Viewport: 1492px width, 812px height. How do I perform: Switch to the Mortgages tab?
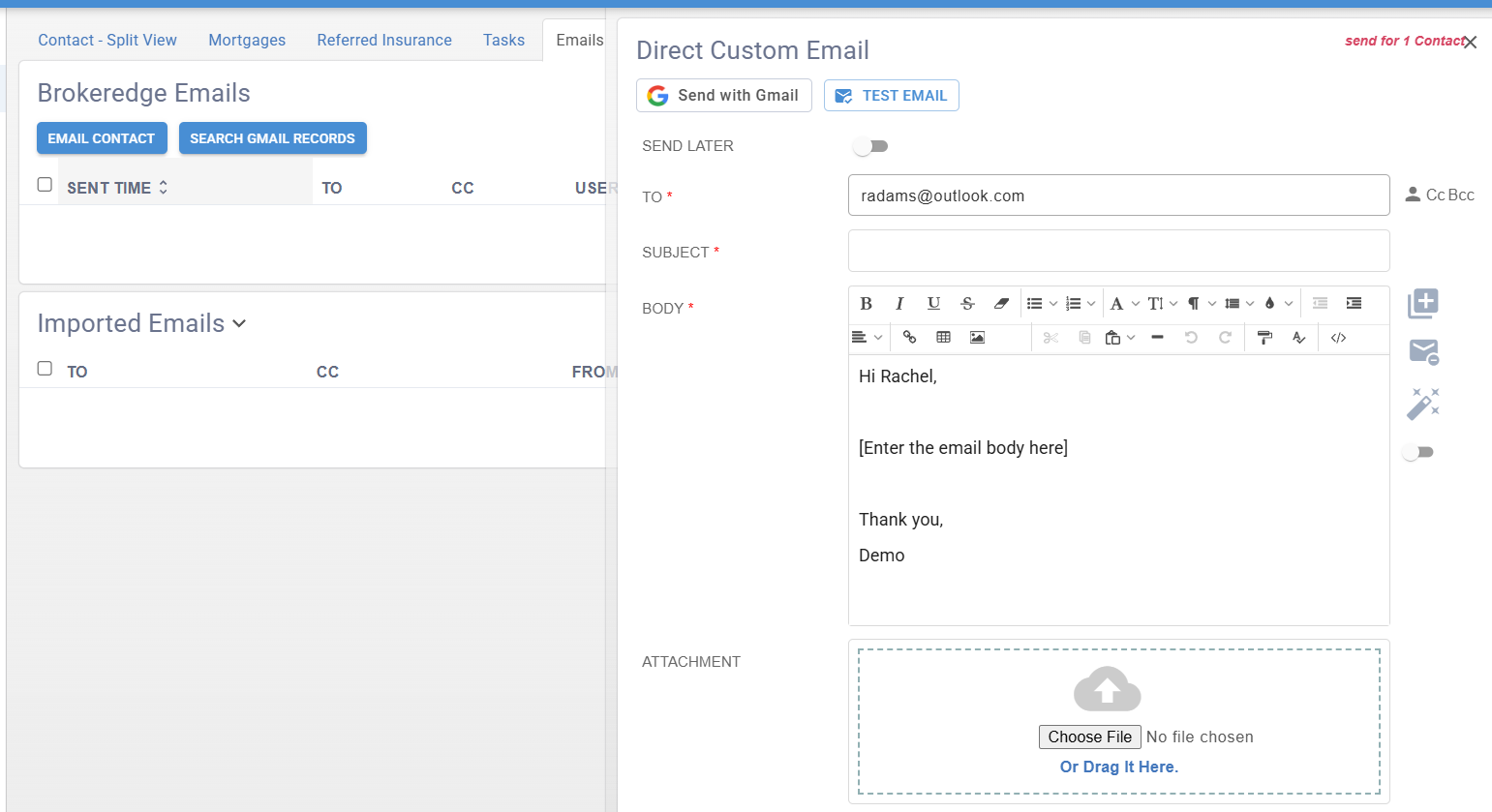tap(247, 40)
